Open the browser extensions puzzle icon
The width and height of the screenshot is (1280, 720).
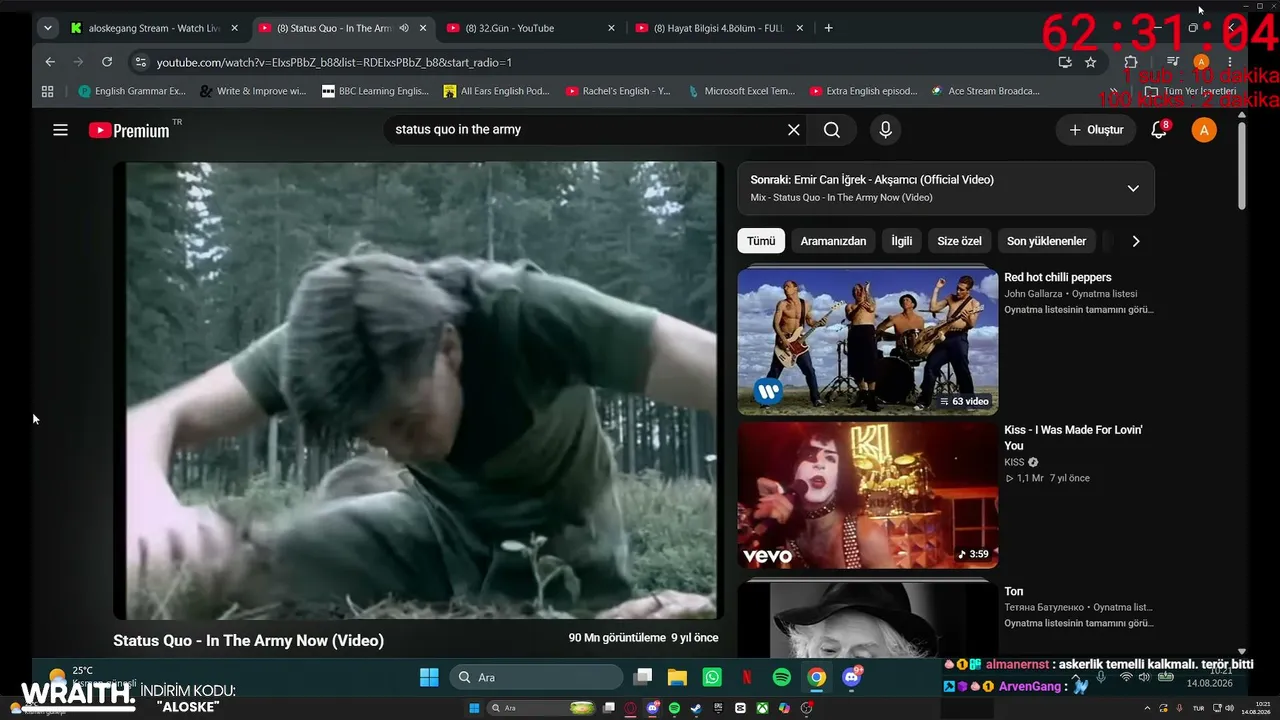tap(1131, 62)
